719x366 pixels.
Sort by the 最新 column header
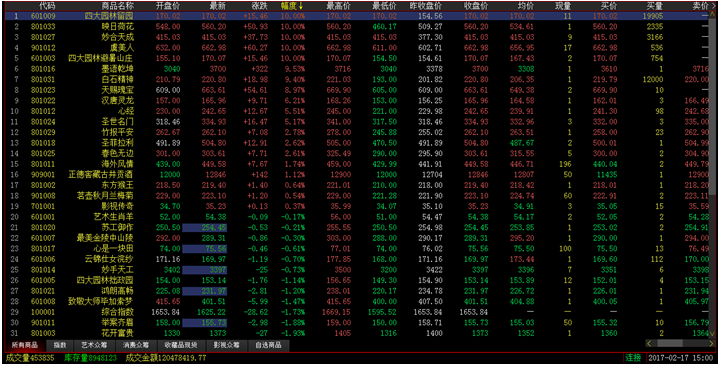(x=218, y=6)
